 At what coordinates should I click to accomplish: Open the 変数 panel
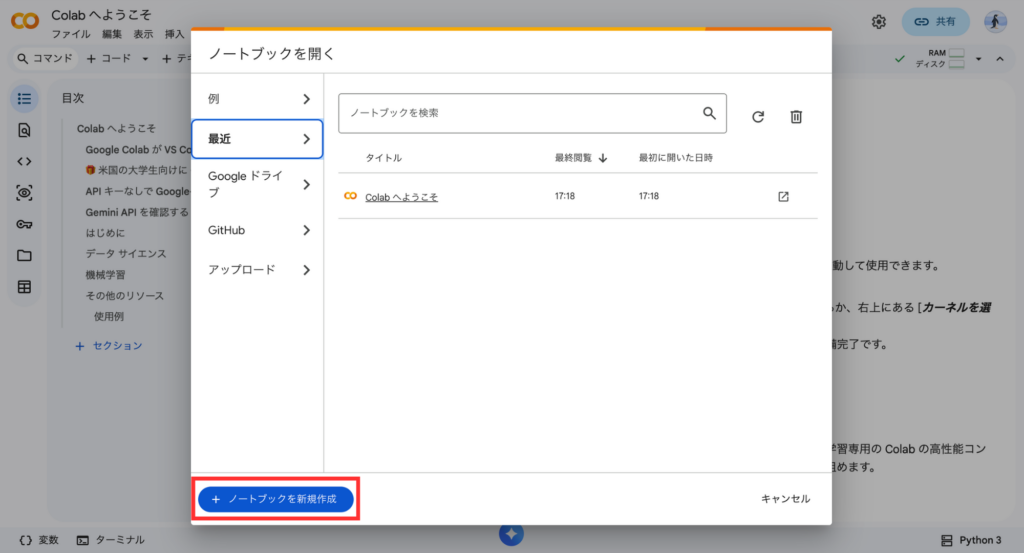coord(39,541)
